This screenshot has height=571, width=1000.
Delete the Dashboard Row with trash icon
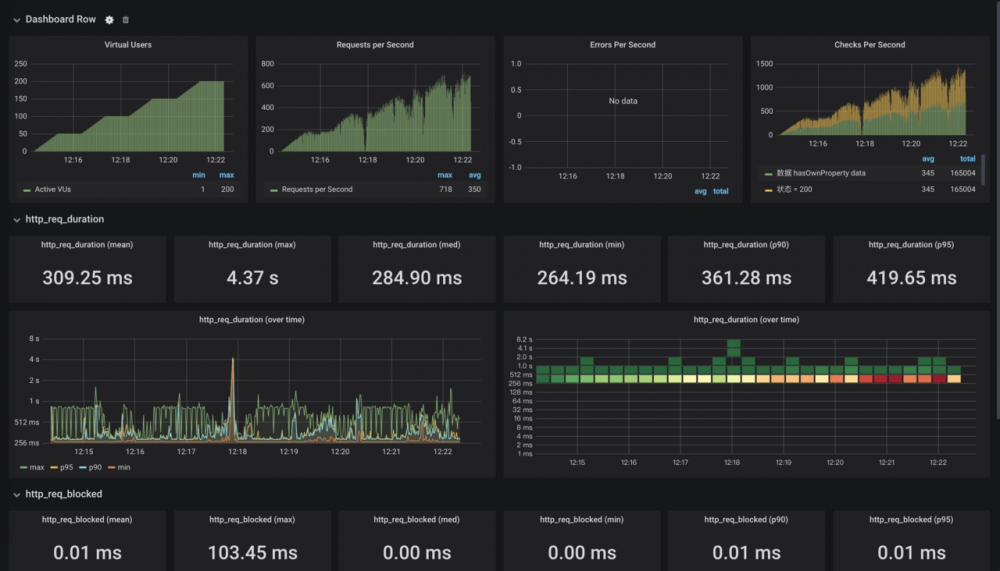pyautogui.click(x=126, y=20)
